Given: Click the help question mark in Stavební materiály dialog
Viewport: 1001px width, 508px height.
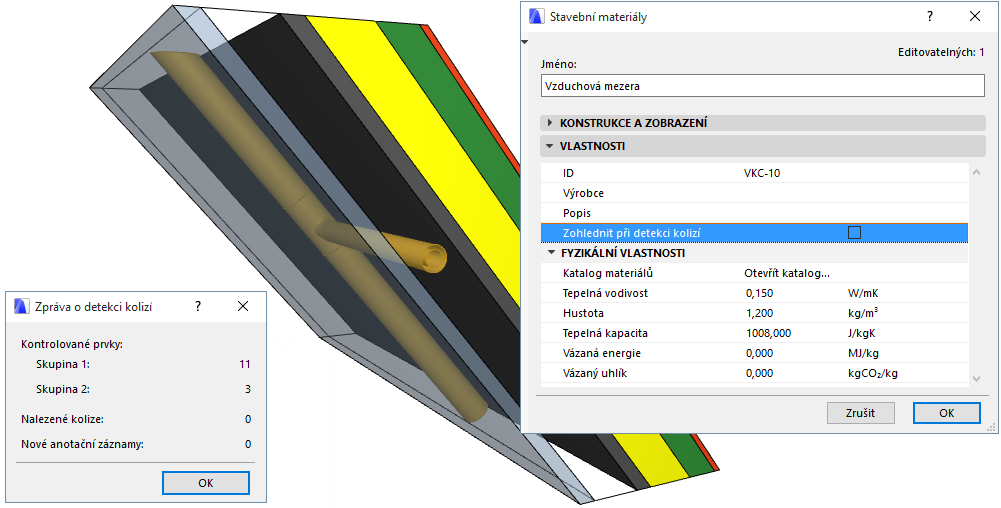Looking at the screenshot, I should pos(930,17).
